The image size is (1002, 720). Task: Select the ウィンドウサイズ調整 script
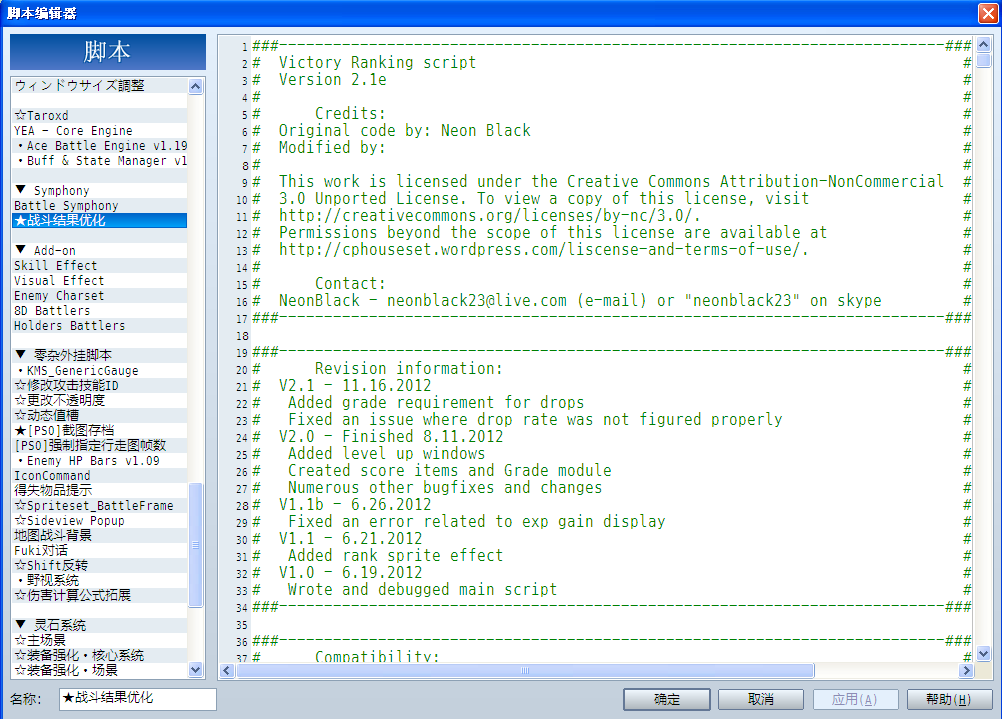pos(100,86)
